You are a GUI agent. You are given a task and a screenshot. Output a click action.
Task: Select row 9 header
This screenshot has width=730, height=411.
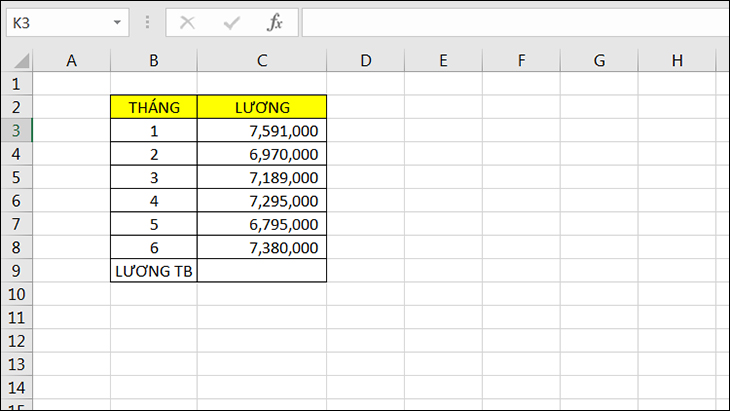17,270
